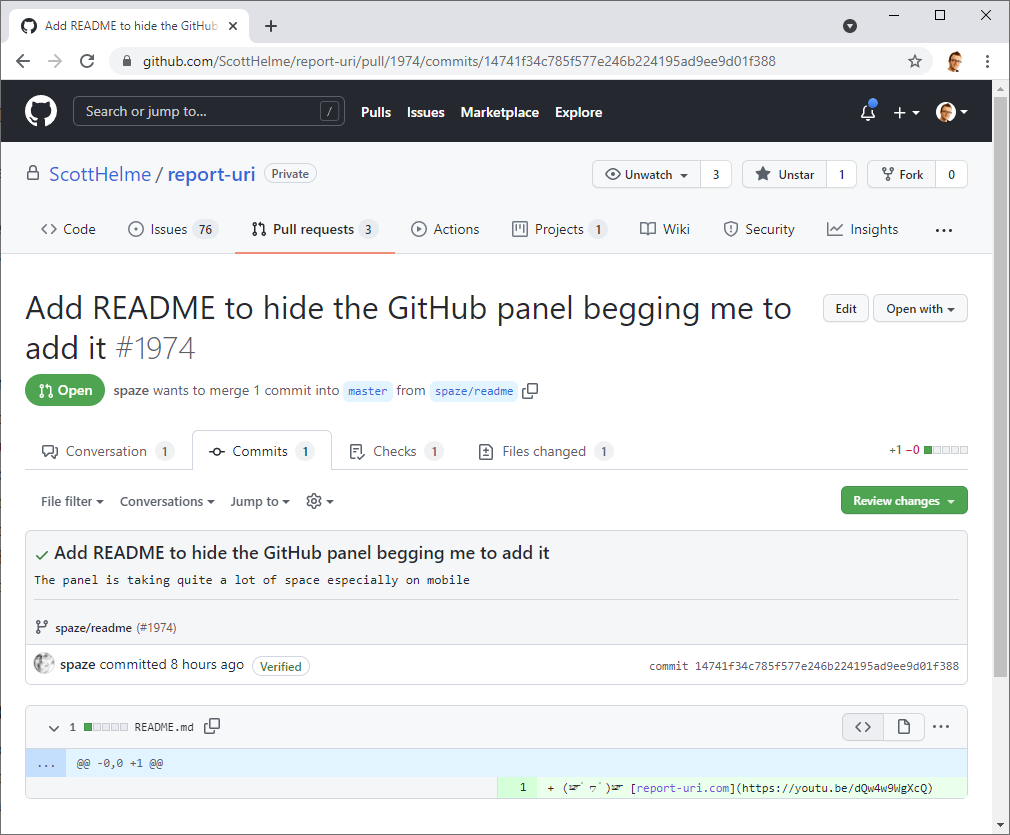Switch to Commits tab
Viewport: 1010px width, 835px height.
point(262,452)
